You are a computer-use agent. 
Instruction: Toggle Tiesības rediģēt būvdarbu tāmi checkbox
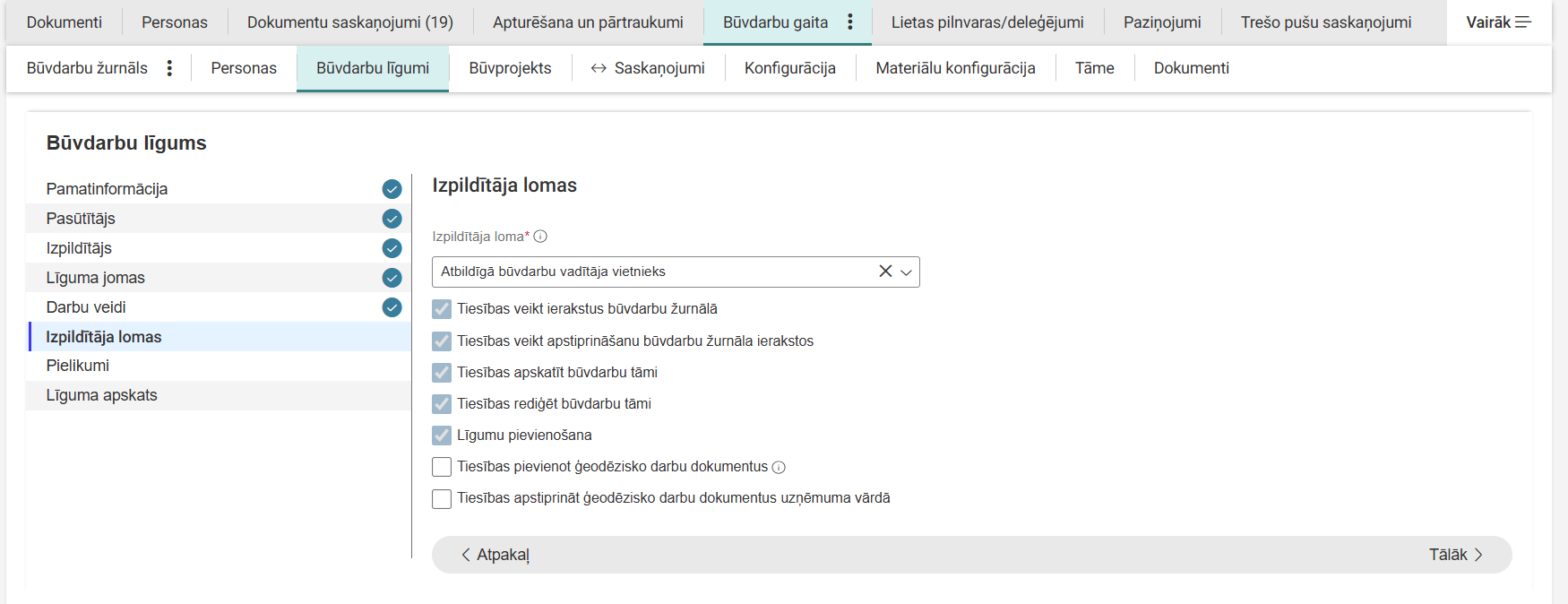[442, 404]
